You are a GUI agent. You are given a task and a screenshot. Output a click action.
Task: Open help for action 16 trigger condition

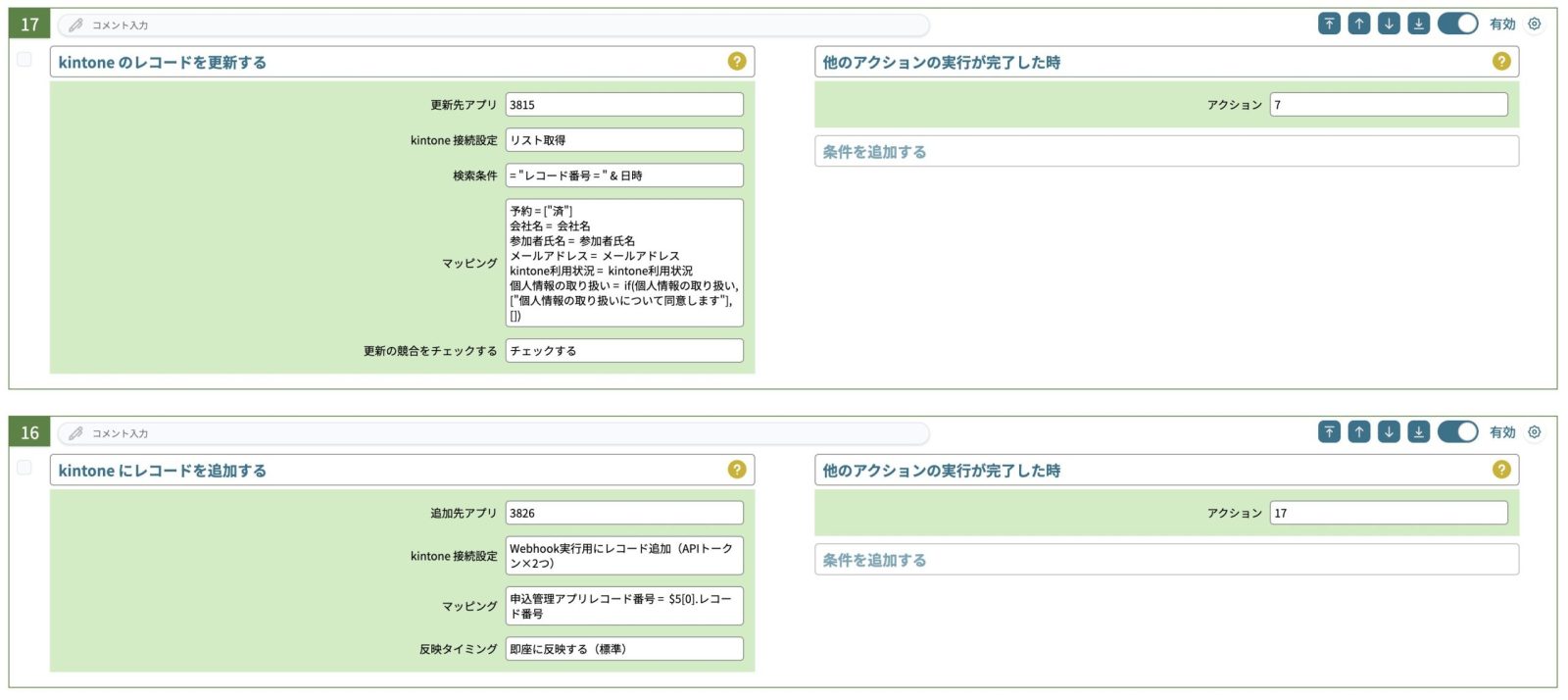point(1500,470)
